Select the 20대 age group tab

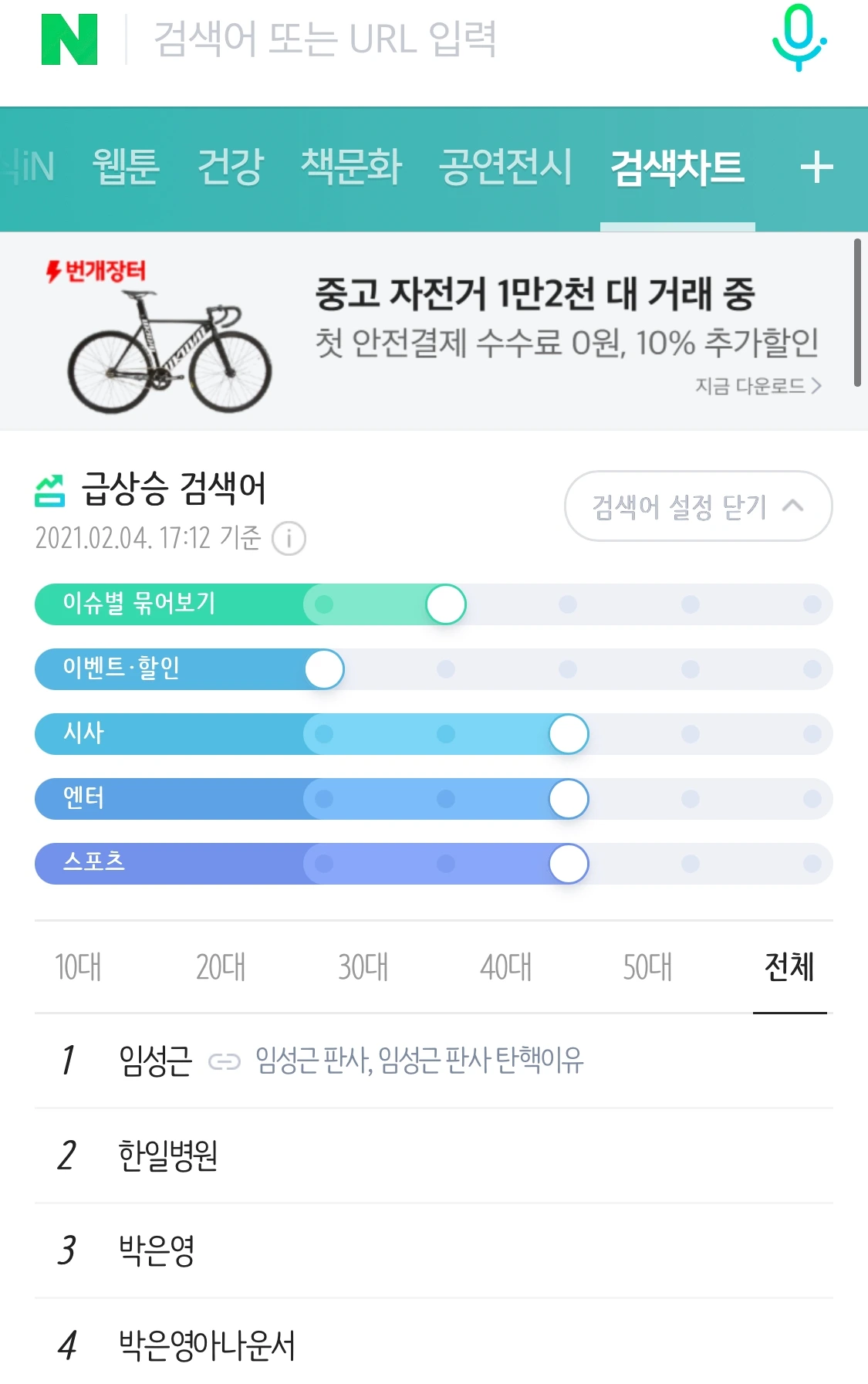click(x=221, y=966)
